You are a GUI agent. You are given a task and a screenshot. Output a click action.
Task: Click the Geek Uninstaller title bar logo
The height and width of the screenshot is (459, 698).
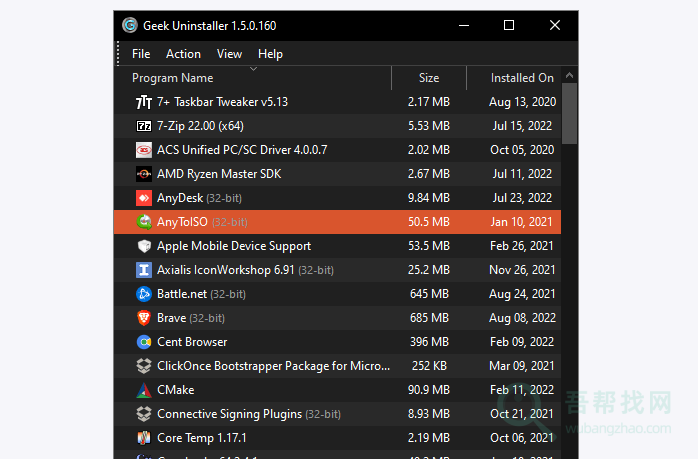[130, 25]
